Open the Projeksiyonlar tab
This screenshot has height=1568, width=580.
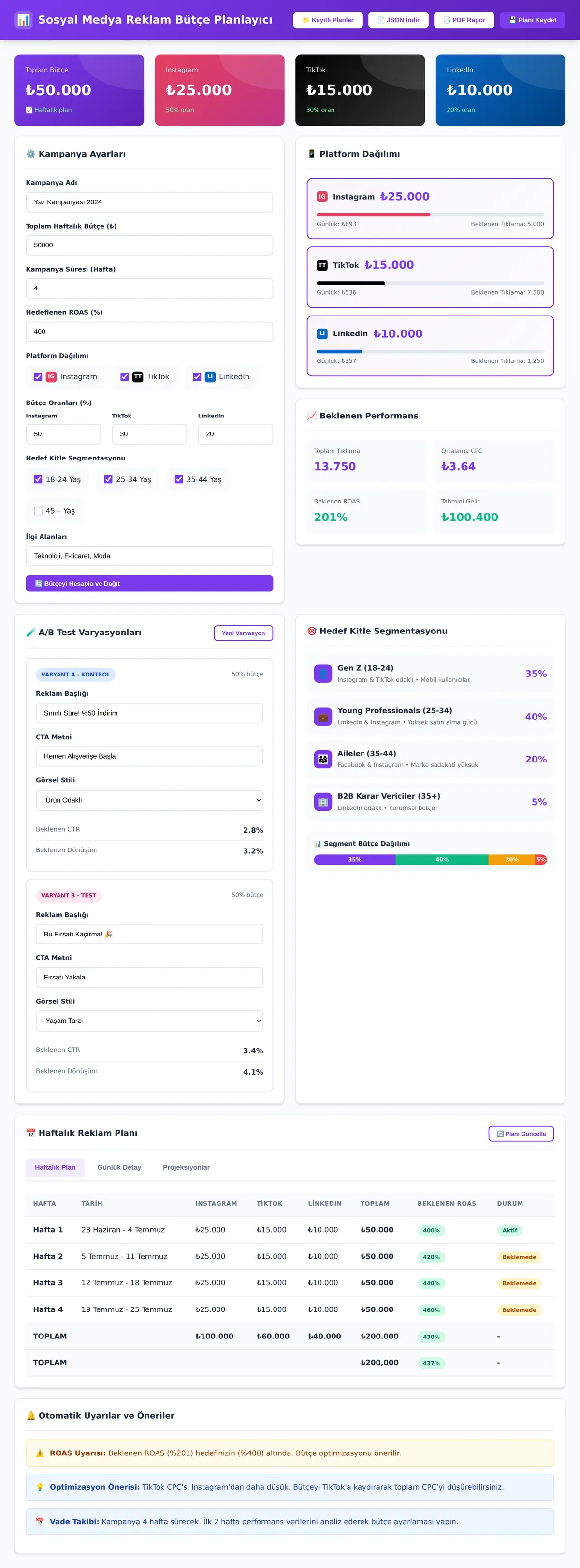(x=186, y=1167)
